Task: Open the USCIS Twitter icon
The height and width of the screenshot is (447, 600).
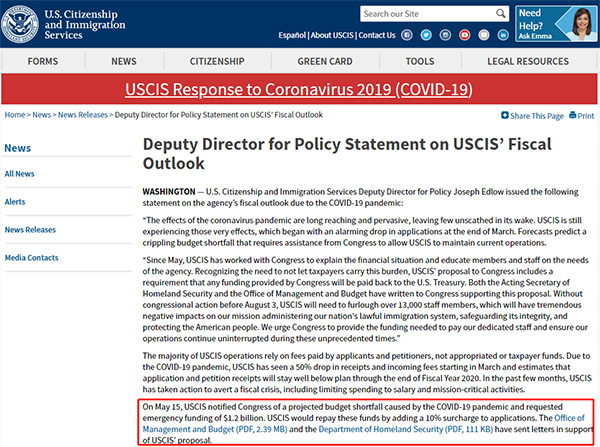Action: point(426,35)
